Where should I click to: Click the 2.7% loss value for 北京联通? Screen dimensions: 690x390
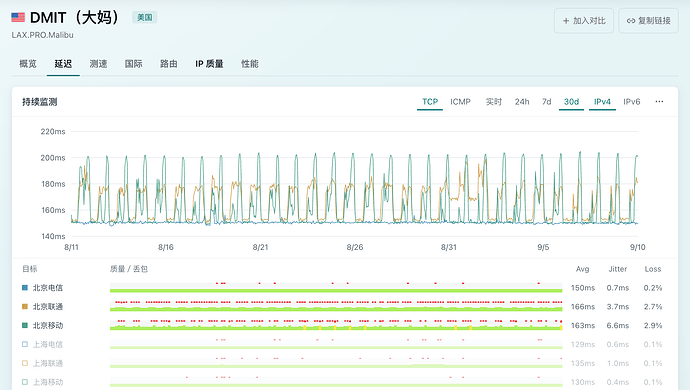click(653, 306)
